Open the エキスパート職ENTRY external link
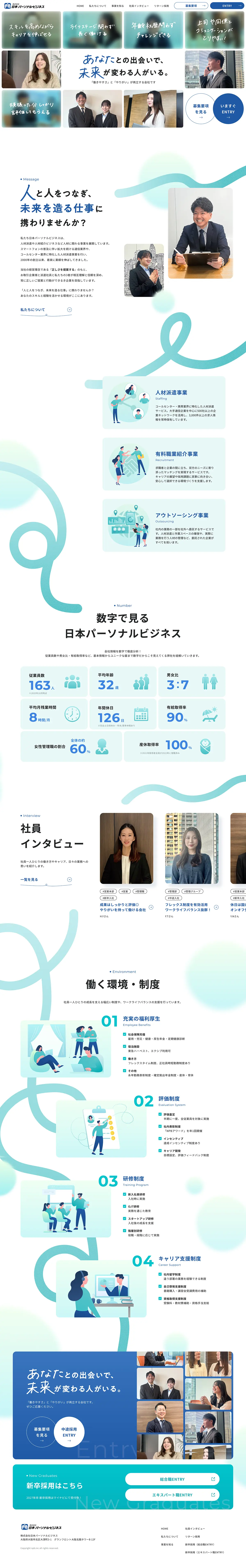Viewport: 246px width, 1568px height. [x=172, y=1494]
